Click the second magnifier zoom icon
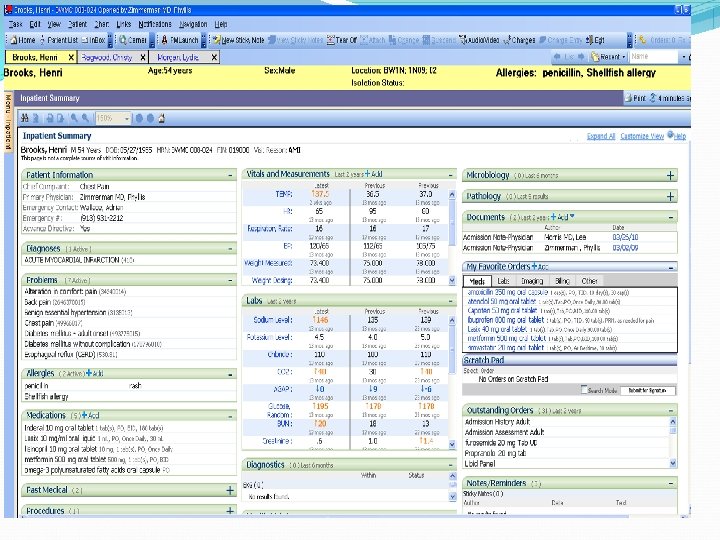This screenshot has height=540, width=720. (x=85, y=118)
